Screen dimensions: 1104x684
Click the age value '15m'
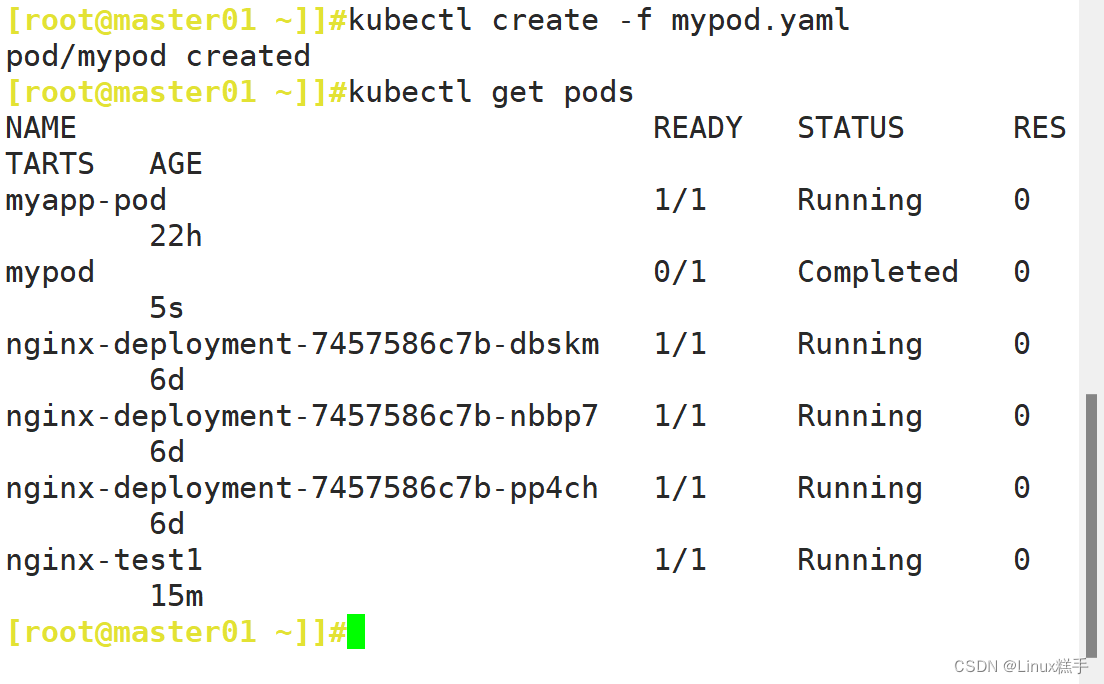pos(176,596)
